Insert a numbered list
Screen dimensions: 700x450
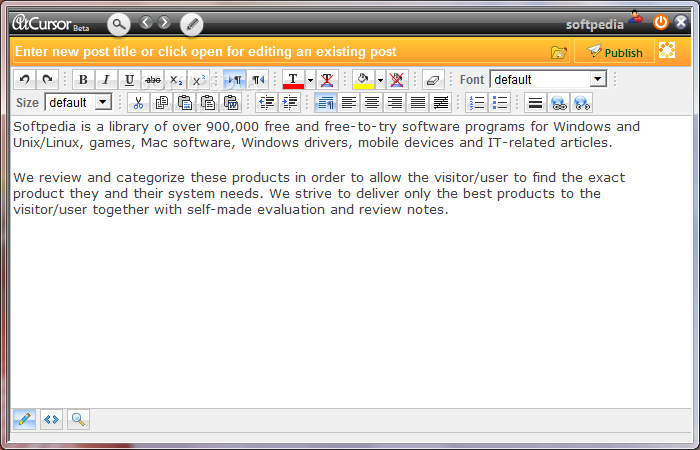[477, 103]
